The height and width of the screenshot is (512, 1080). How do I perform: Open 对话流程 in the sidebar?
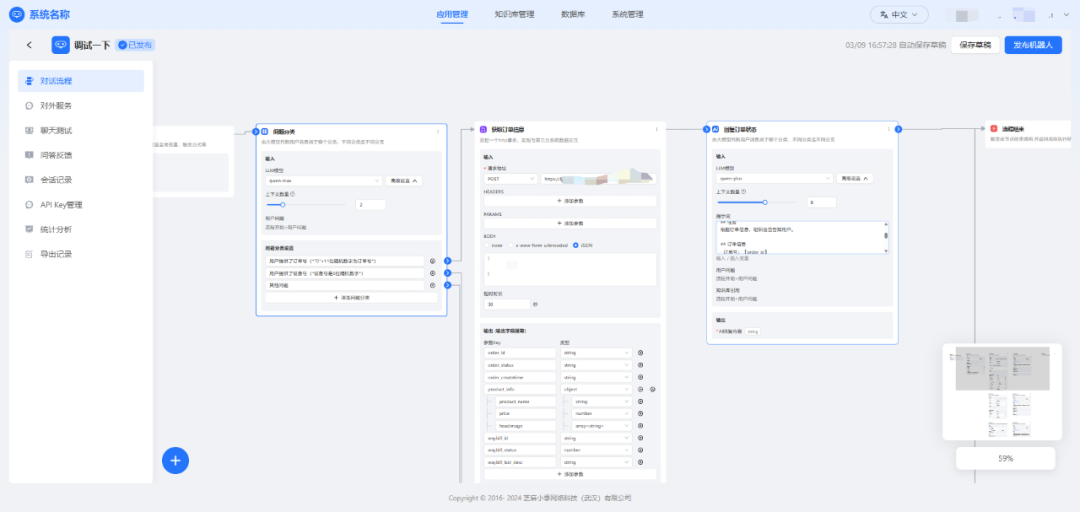click(x=81, y=81)
